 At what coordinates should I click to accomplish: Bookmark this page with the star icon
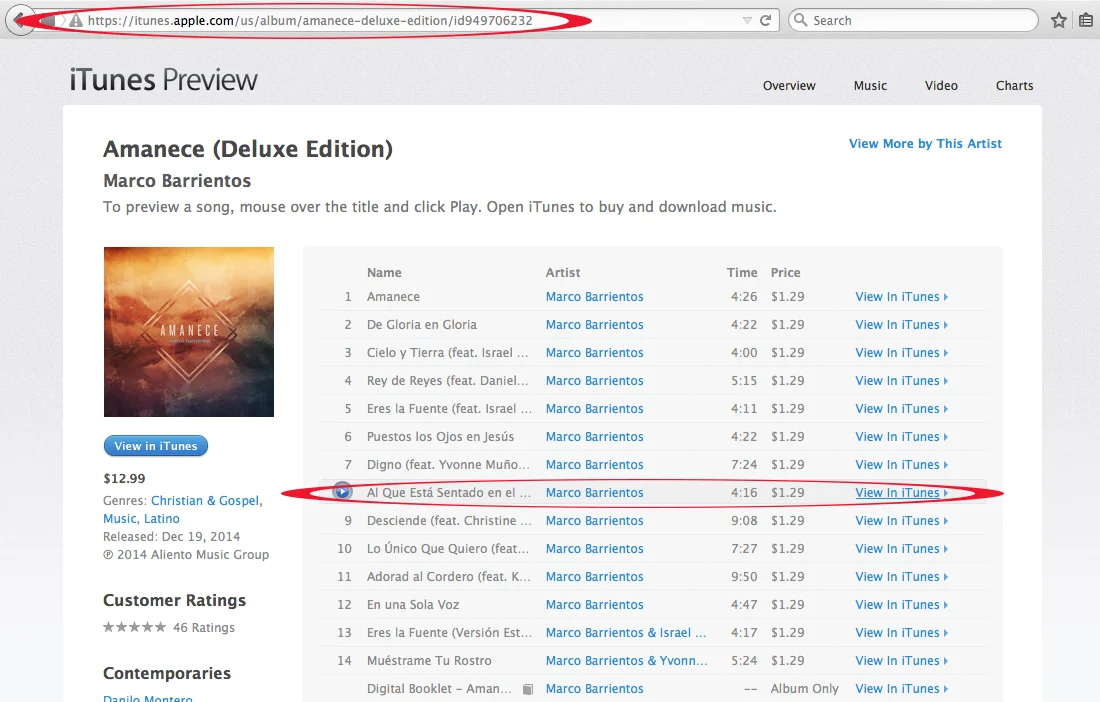pyautogui.click(x=1059, y=20)
